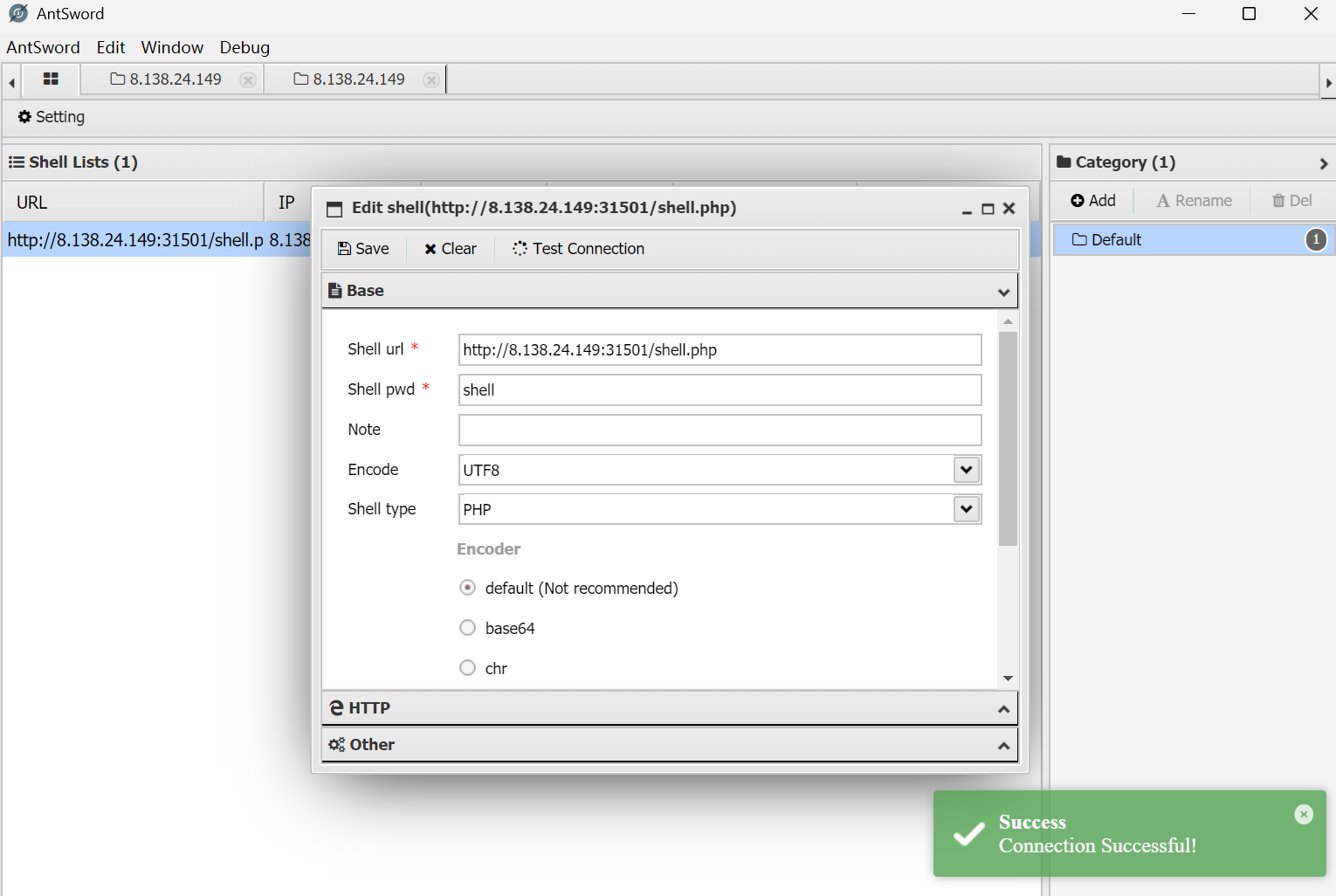Click the Save button in the Edit shell dialog
The image size is (1336, 896).
tap(363, 249)
